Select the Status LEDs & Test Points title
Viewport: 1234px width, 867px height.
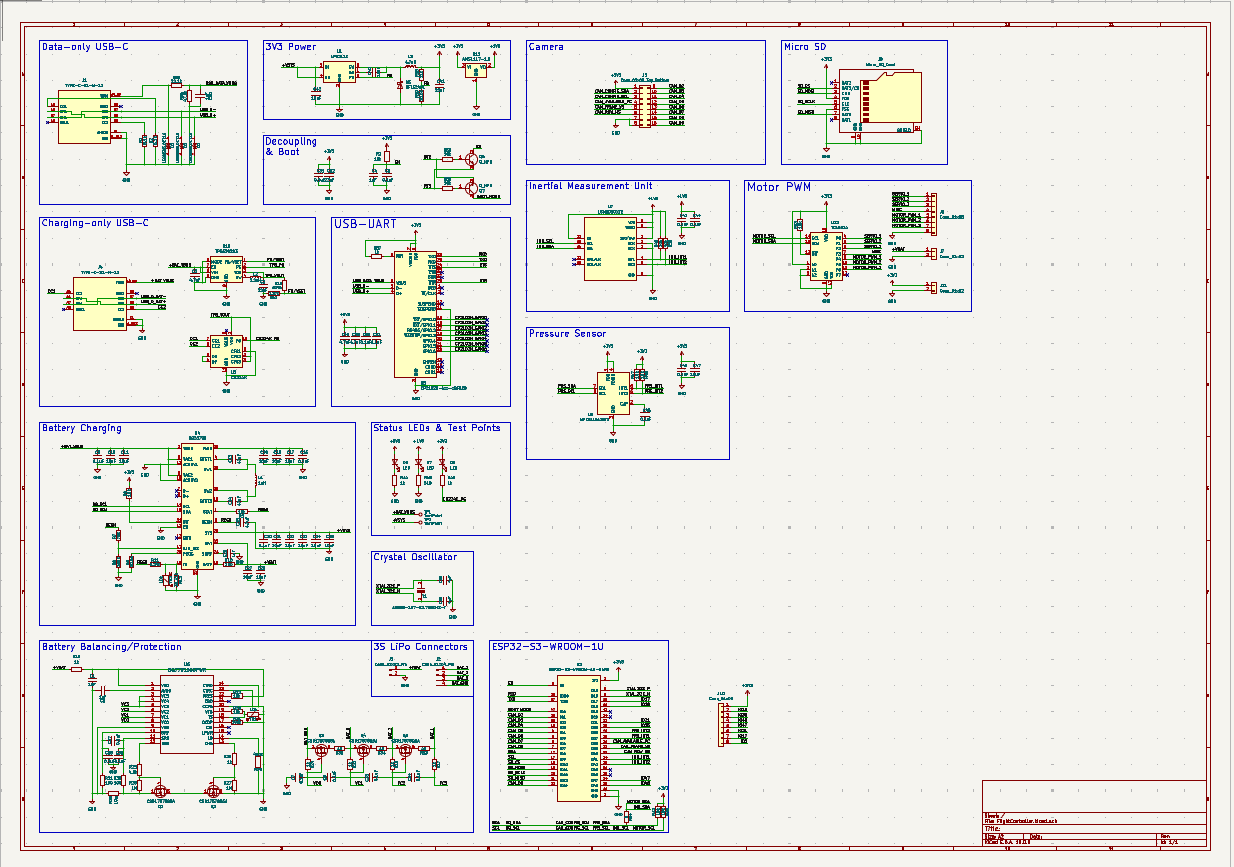436,428
